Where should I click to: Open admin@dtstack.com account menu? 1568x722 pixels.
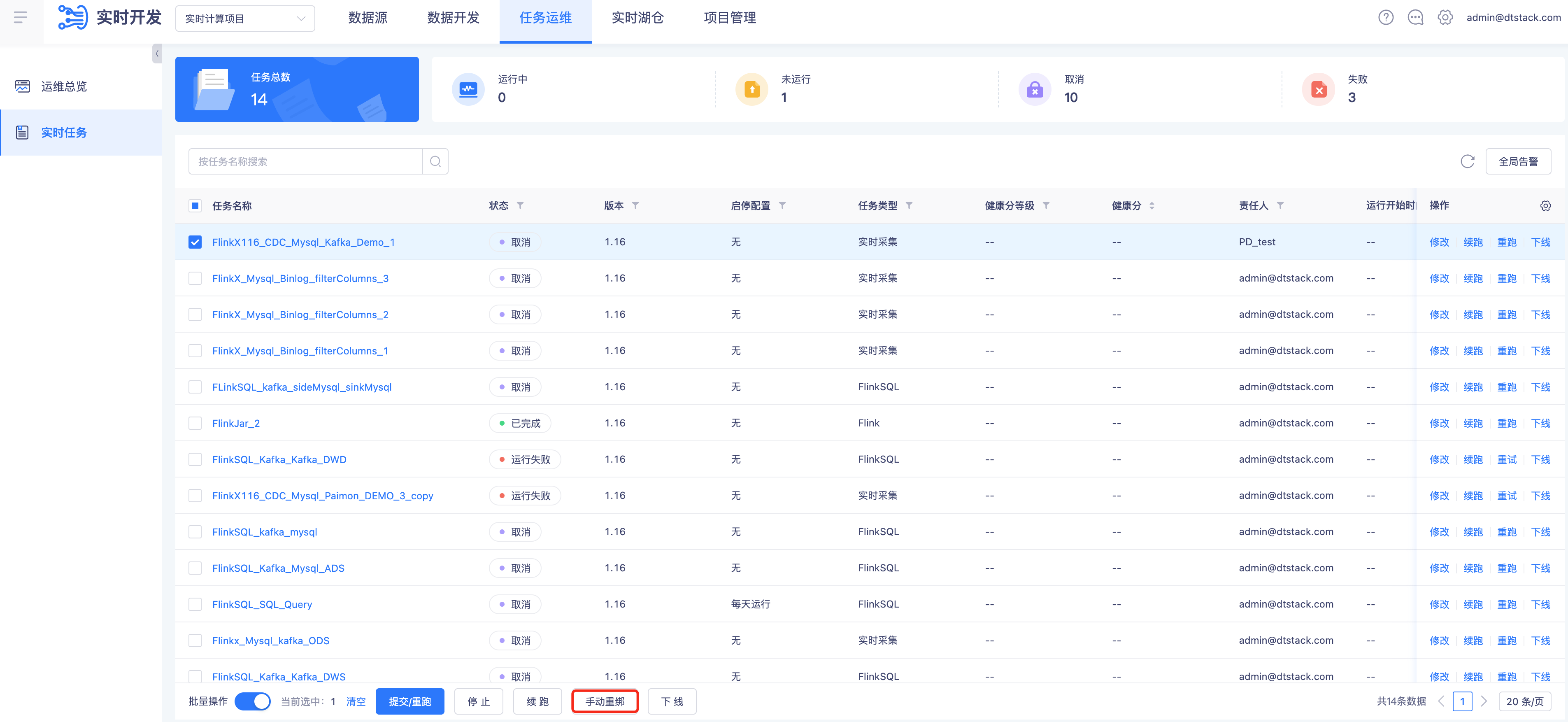point(1513,18)
